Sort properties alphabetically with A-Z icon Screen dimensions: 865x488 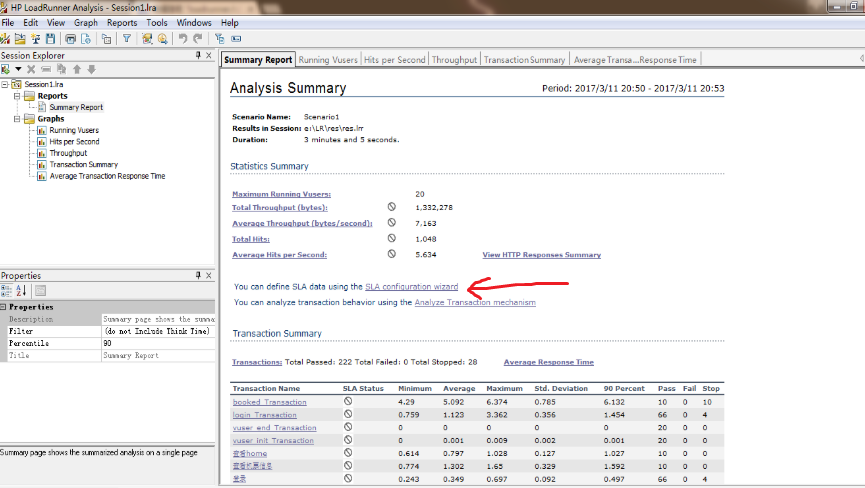pos(21,291)
